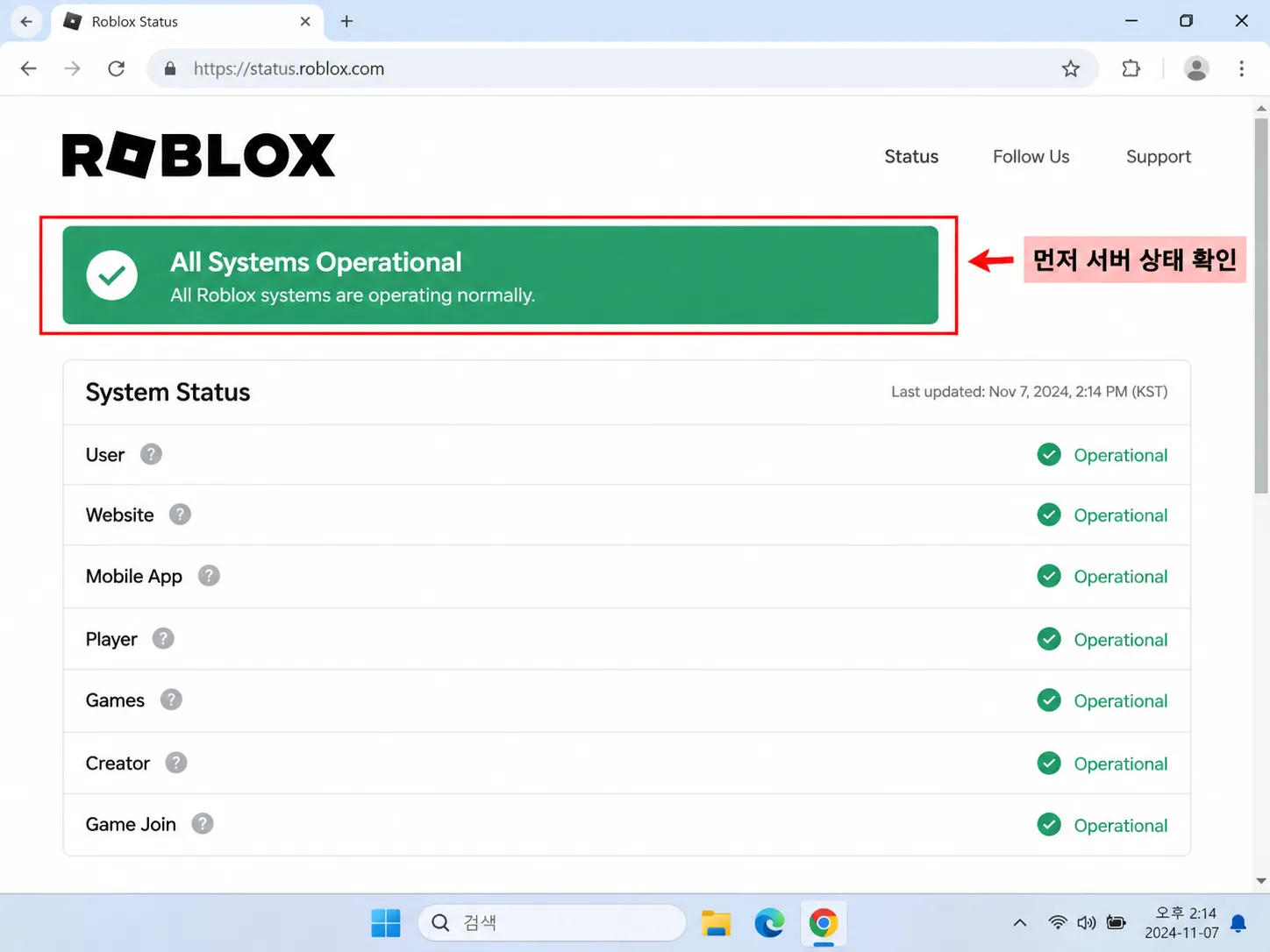Click the green check icon in Game Join row
This screenshot has width=1270, height=952.
pos(1049,825)
